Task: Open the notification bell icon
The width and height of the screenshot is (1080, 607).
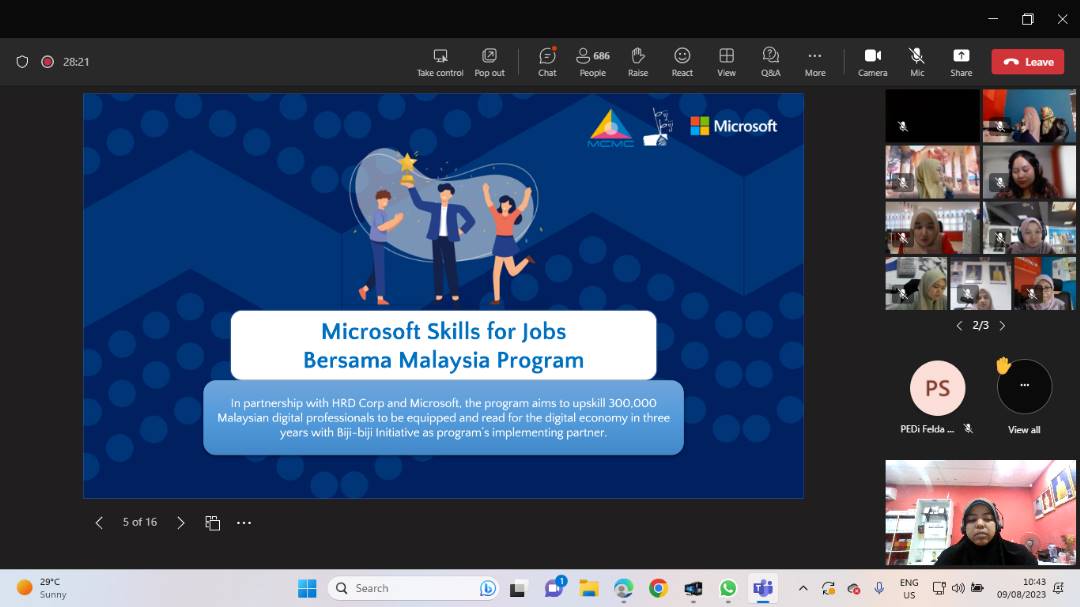Action: click(x=1059, y=588)
